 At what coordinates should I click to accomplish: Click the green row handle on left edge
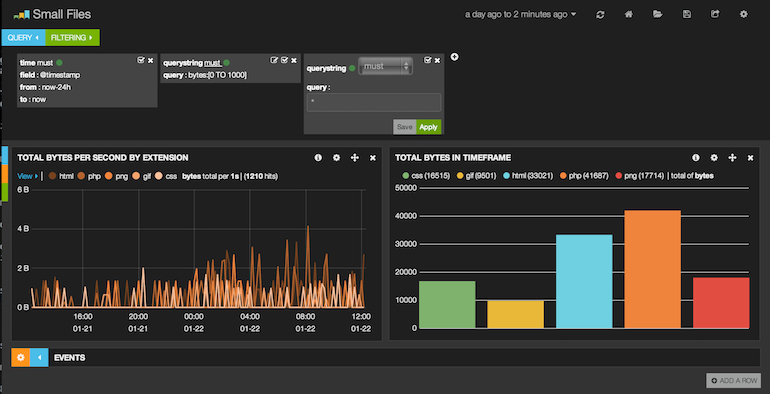pyautogui.click(x=4, y=192)
